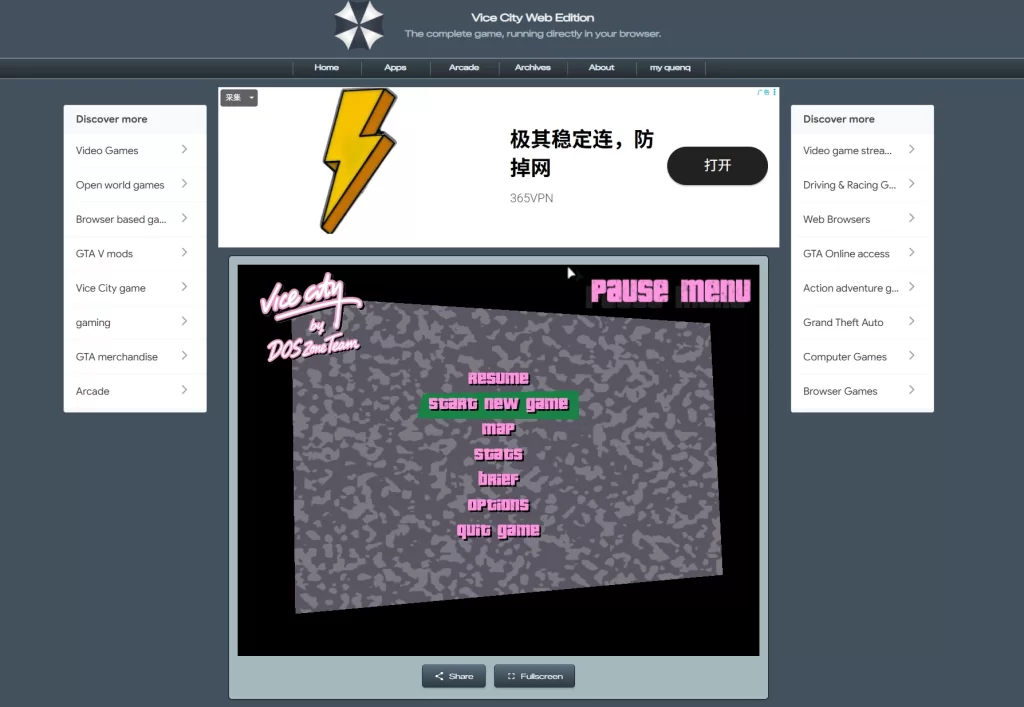Open the GTA merchandise link
Screen dimensions: 1024x707
coord(117,356)
